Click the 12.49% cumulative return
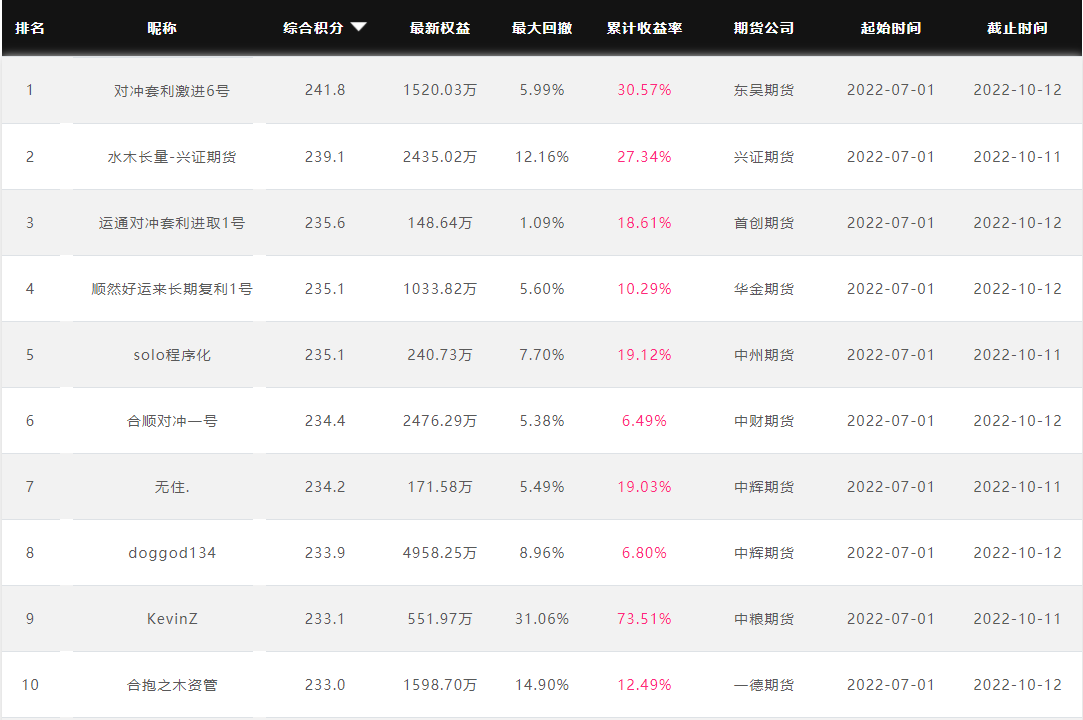Viewport: 1083px width, 720px height. tap(644, 685)
